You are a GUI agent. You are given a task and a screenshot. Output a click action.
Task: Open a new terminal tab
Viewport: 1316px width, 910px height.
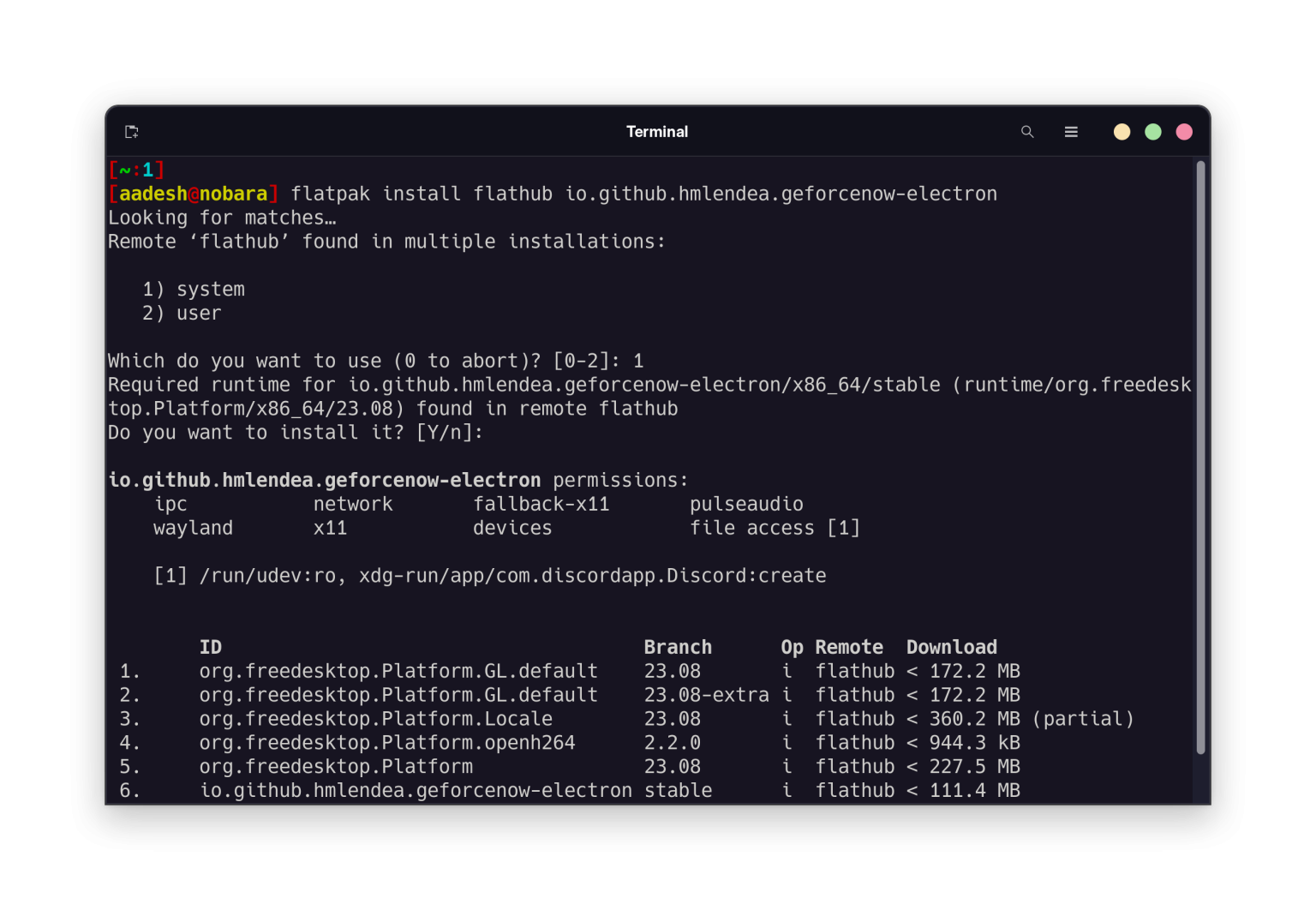click(131, 131)
